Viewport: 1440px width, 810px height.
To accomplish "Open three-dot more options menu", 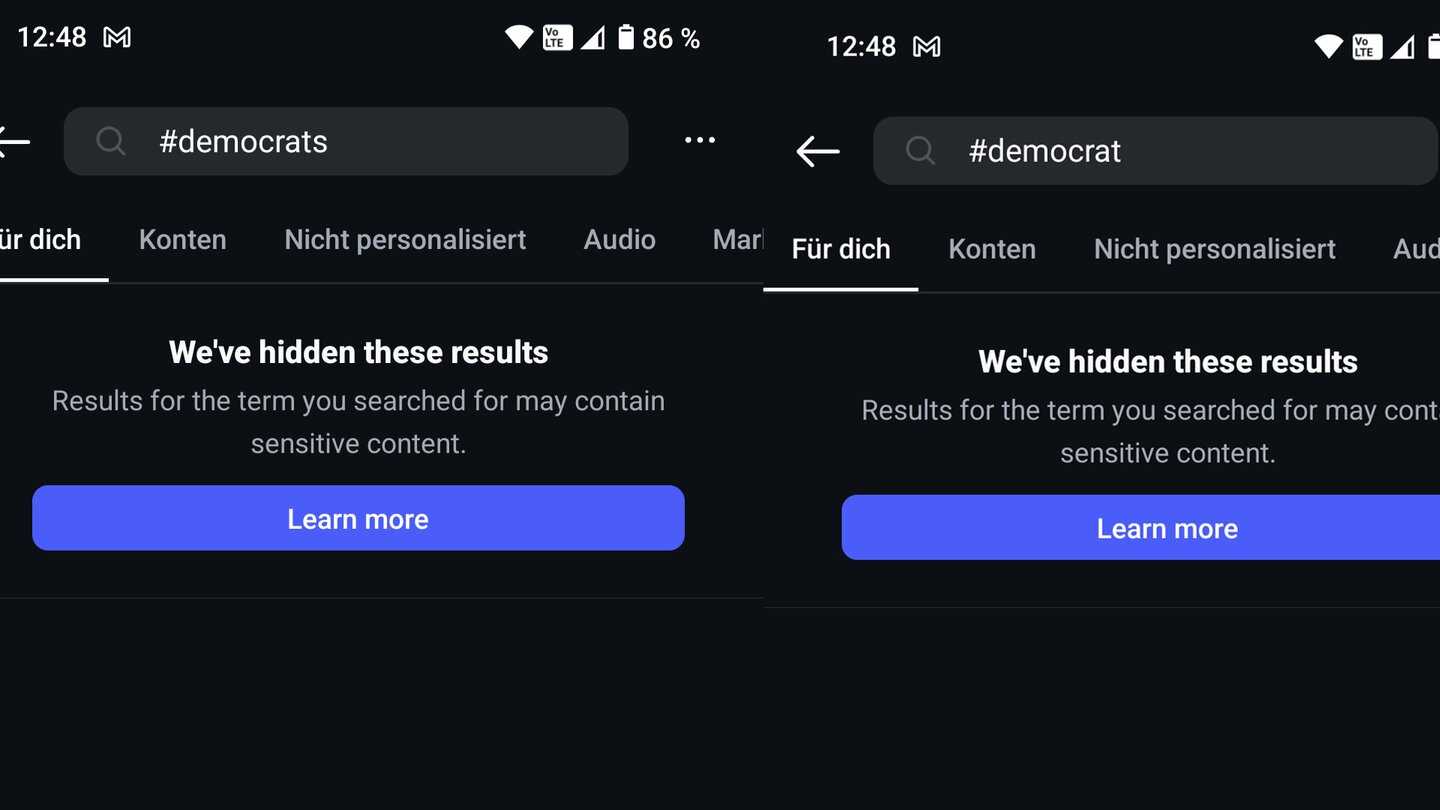I will pos(700,140).
